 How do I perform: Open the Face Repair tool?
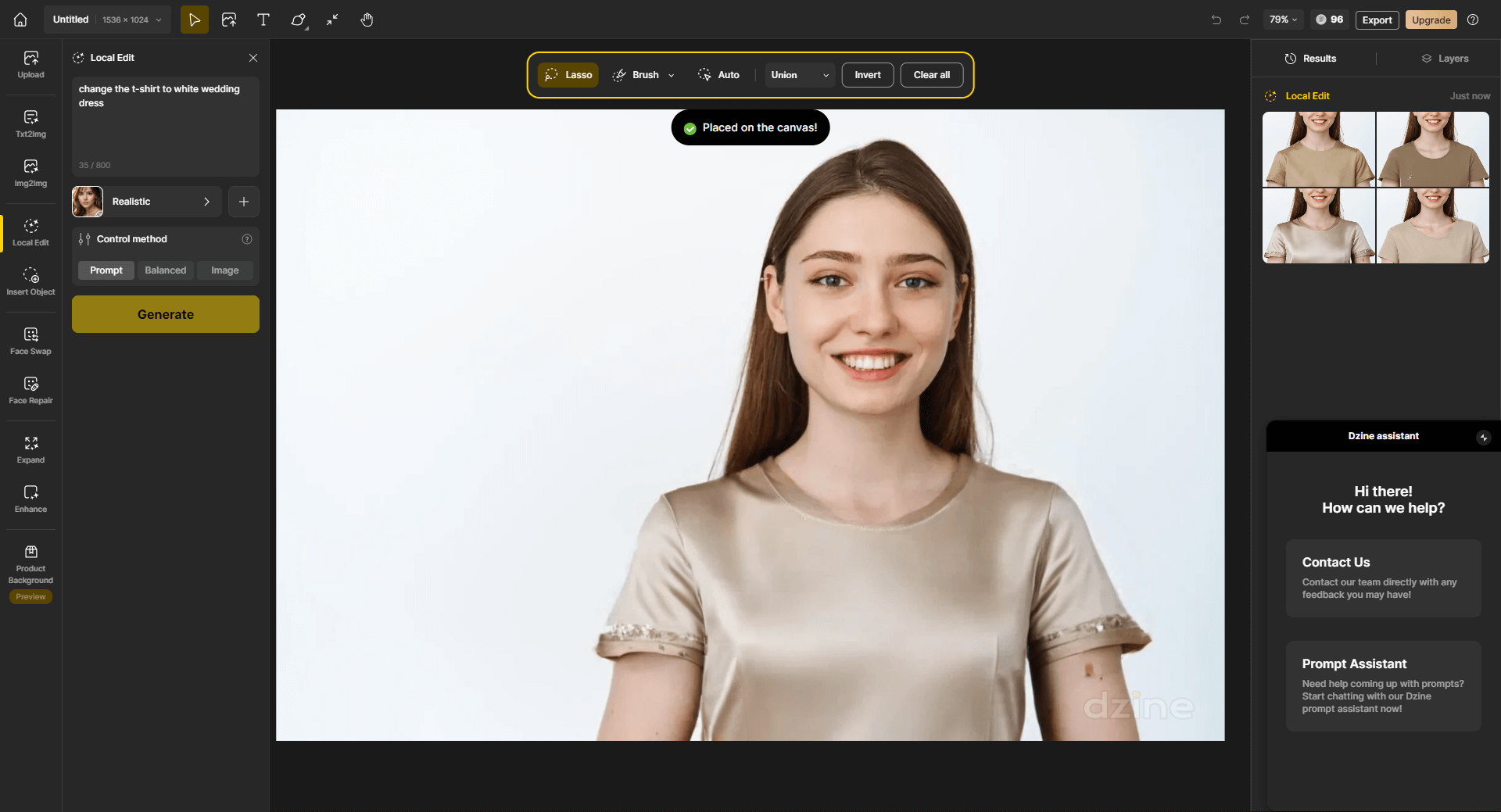point(30,389)
